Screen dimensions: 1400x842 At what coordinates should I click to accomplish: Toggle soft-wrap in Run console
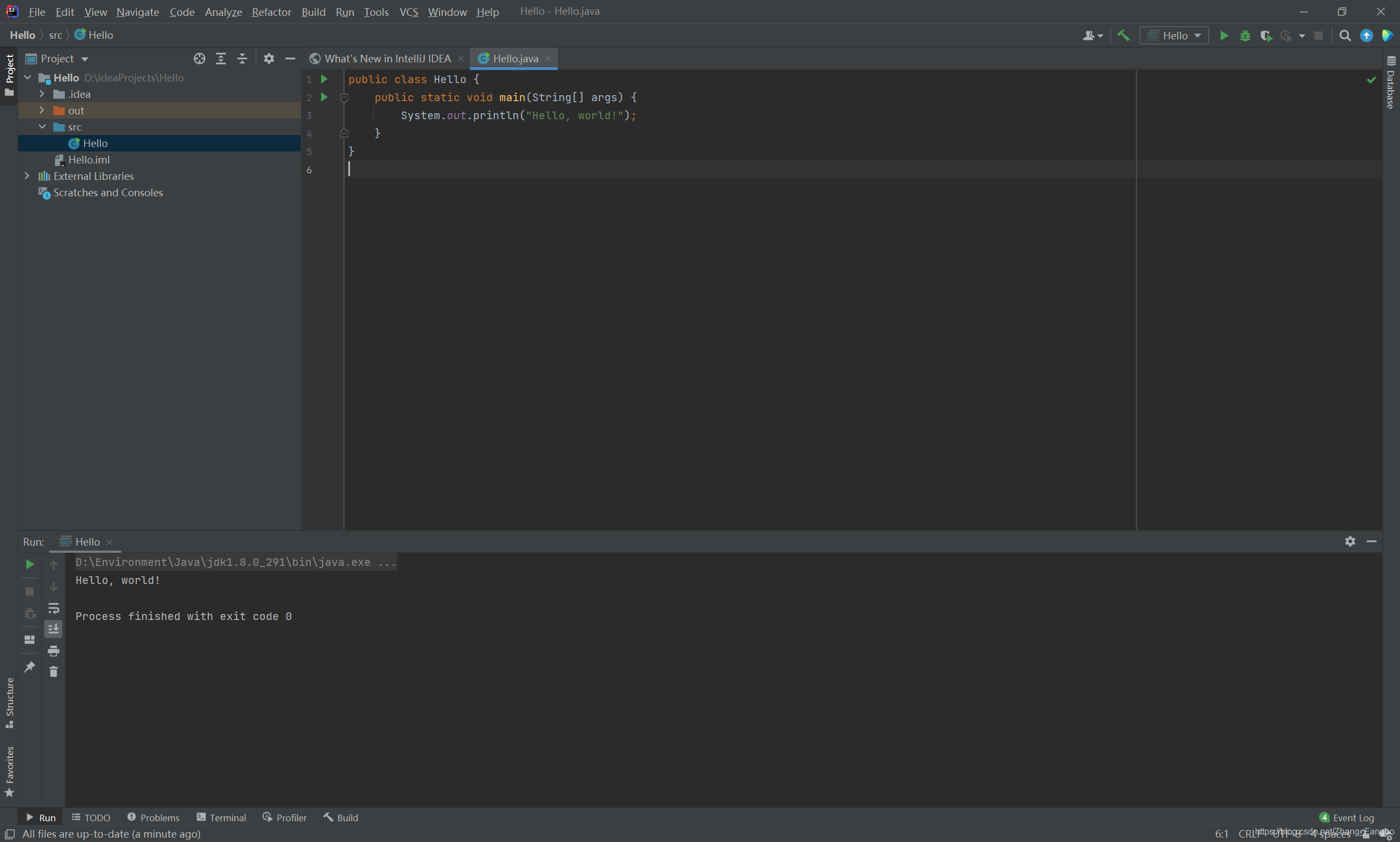click(x=54, y=608)
